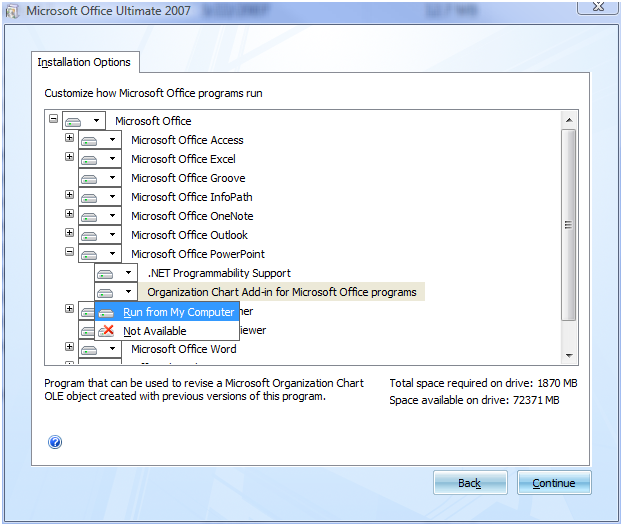
Task: Click 'Customize how Microsoft Office programs run' heading
Action: (153, 93)
